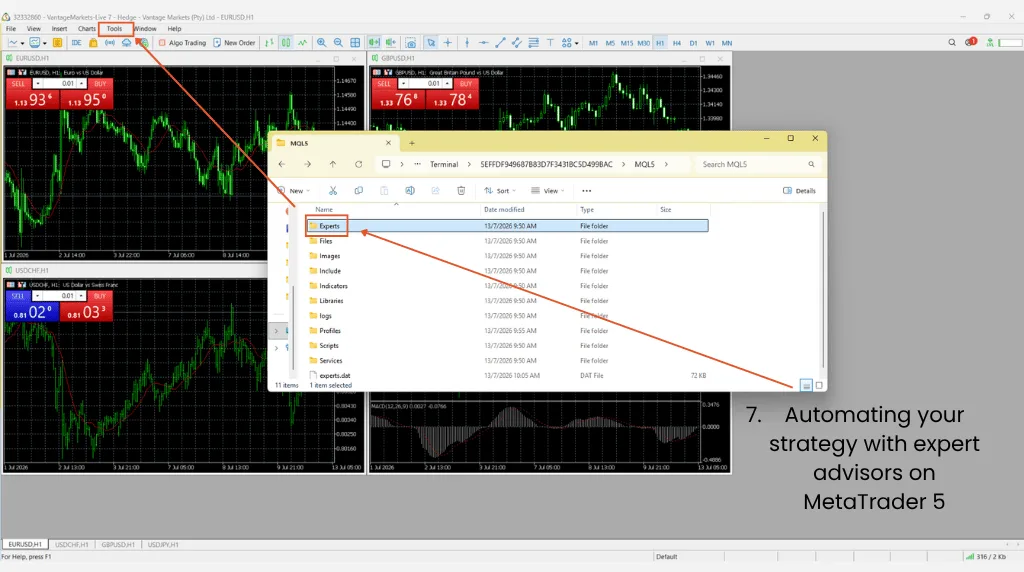Click the Search MQL5 field
Screen dimensions: 1024x572
coord(758,165)
